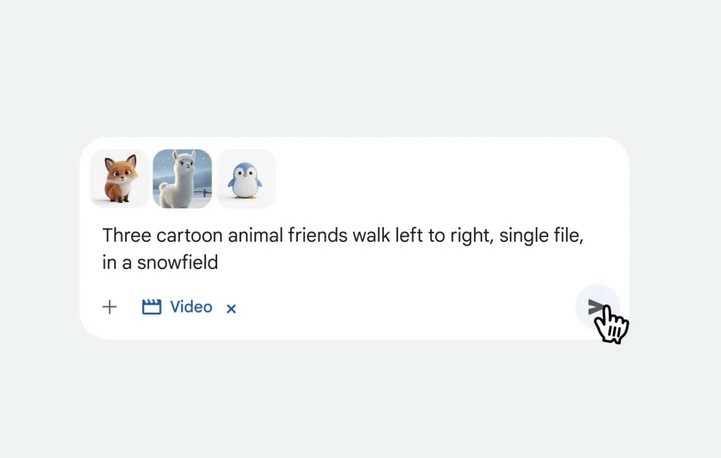Place cursor in the prompt text field
Screen dimensions: 721x458
point(343,249)
